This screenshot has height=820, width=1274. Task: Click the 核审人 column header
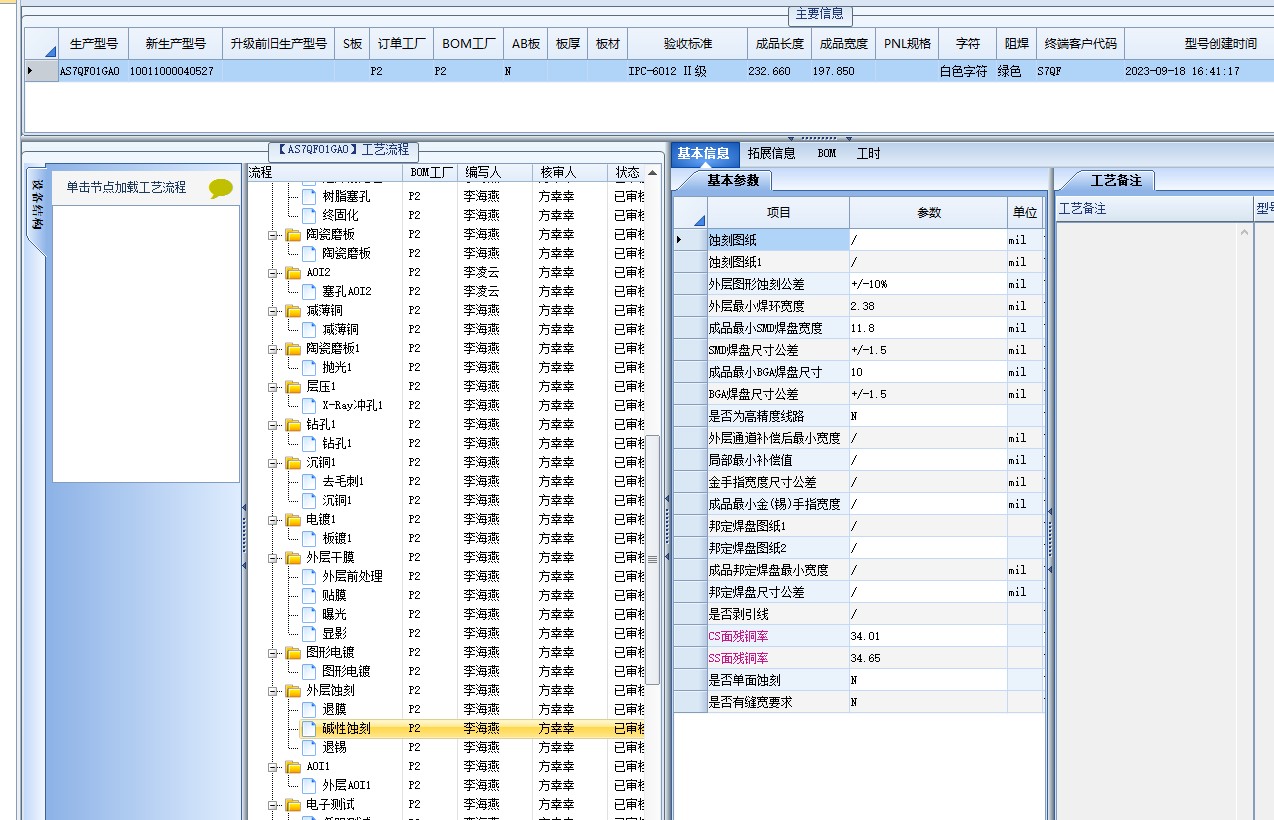click(x=571, y=173)
